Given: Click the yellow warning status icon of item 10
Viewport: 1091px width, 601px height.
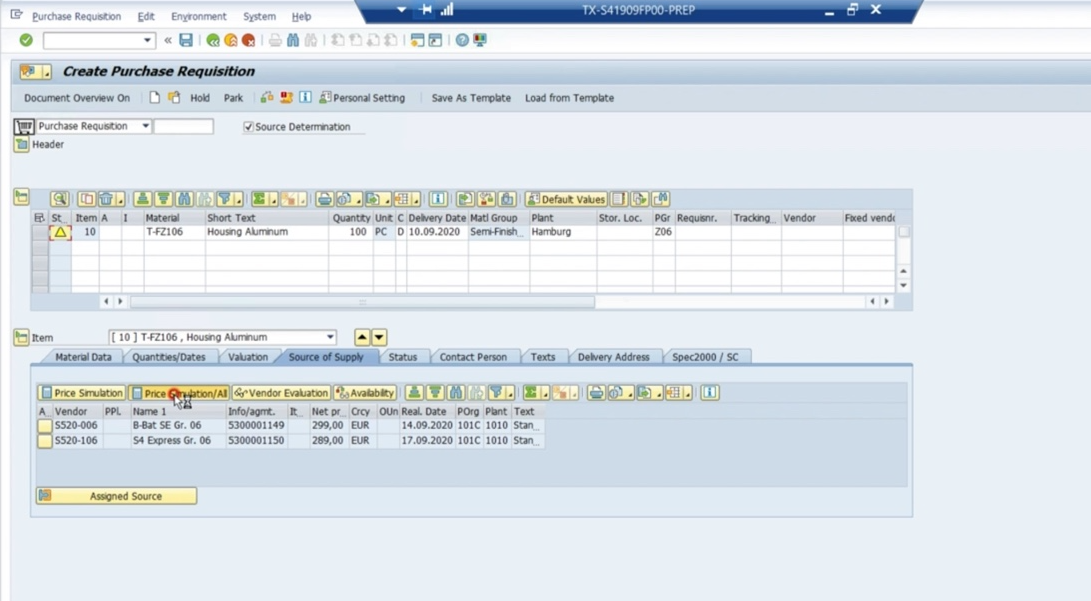Looking at the screenshot, I should pos(61,232).
